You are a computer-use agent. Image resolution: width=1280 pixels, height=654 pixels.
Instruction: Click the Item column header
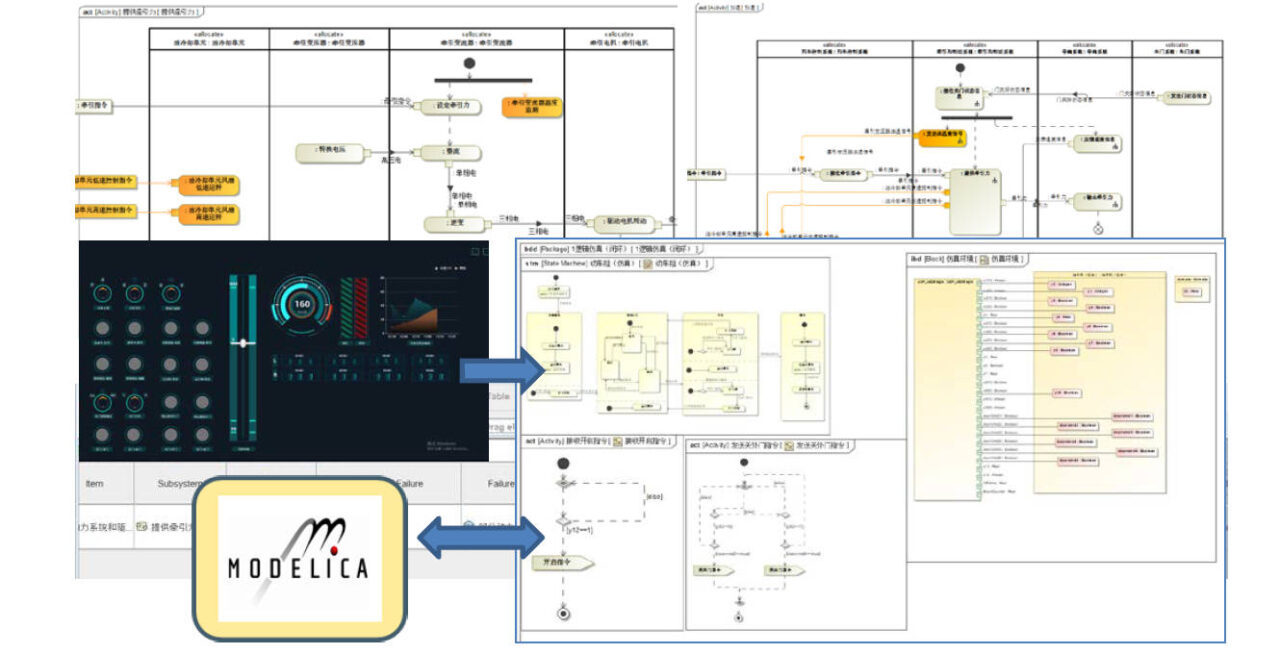[95, 483]
